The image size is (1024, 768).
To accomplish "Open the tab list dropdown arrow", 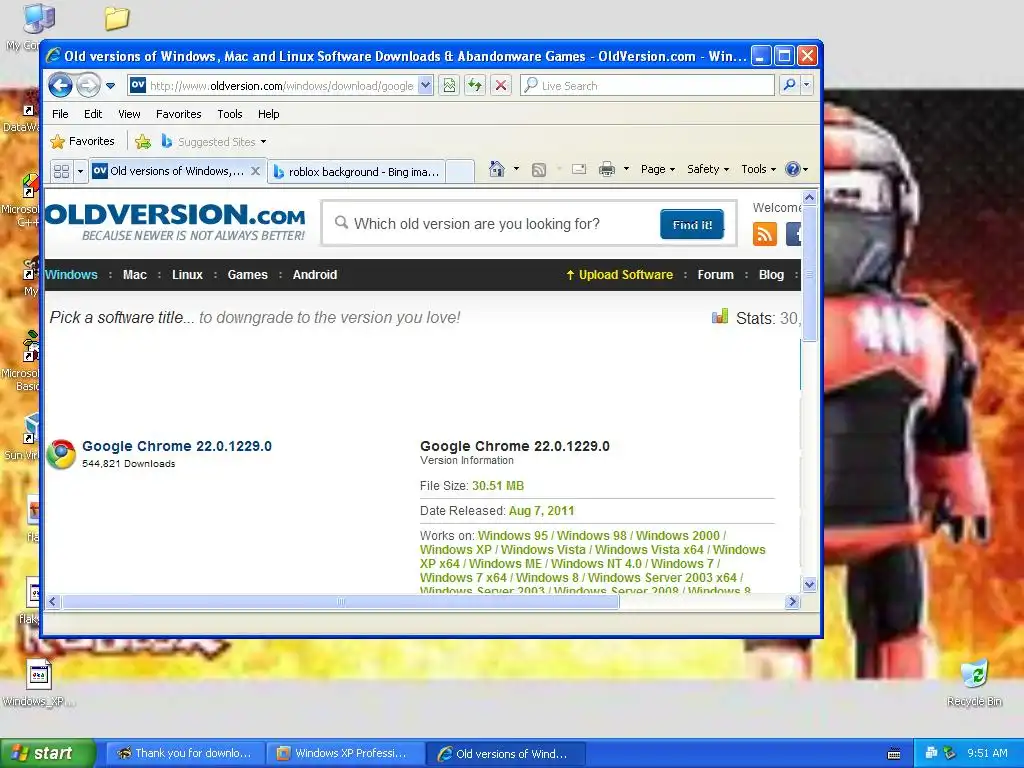I will point(80,171).
